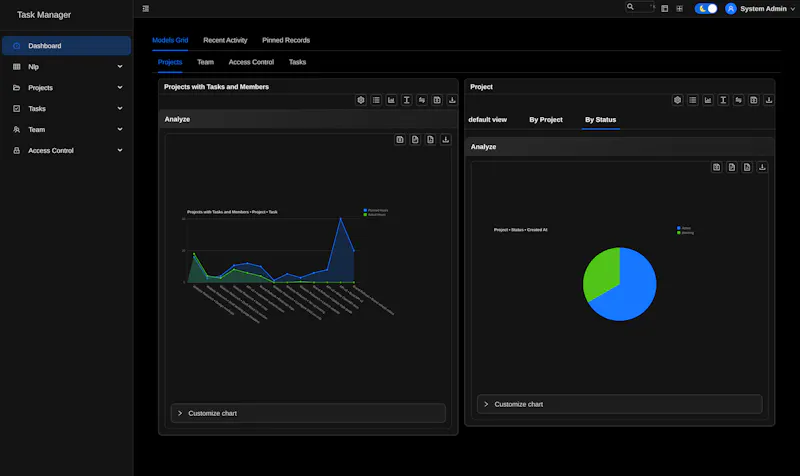Screen dimensions: 800x476
Task: Expand the Projects sidebar menu
Action: [x=66, y=87]
